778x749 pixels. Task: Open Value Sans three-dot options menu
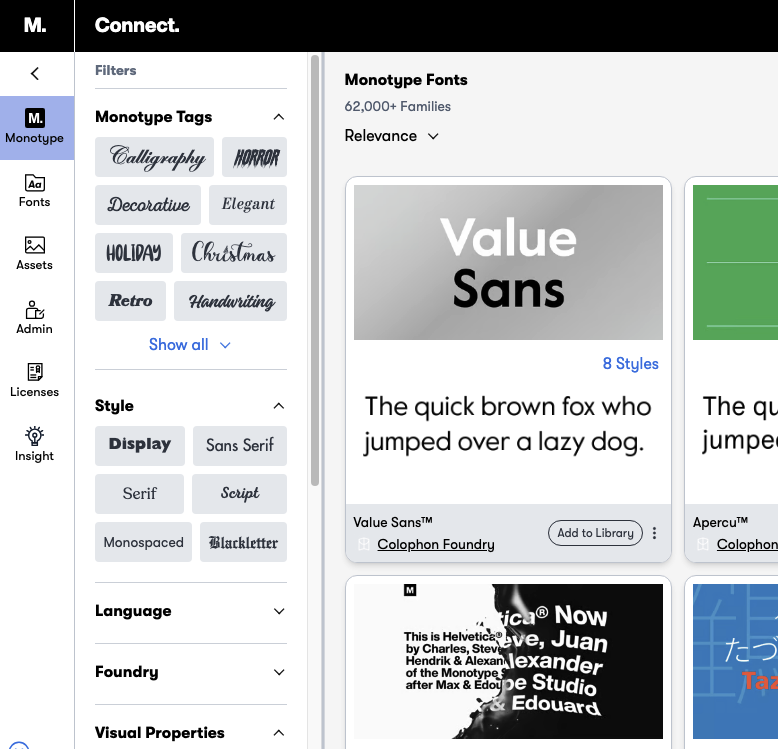click(655, 533)
